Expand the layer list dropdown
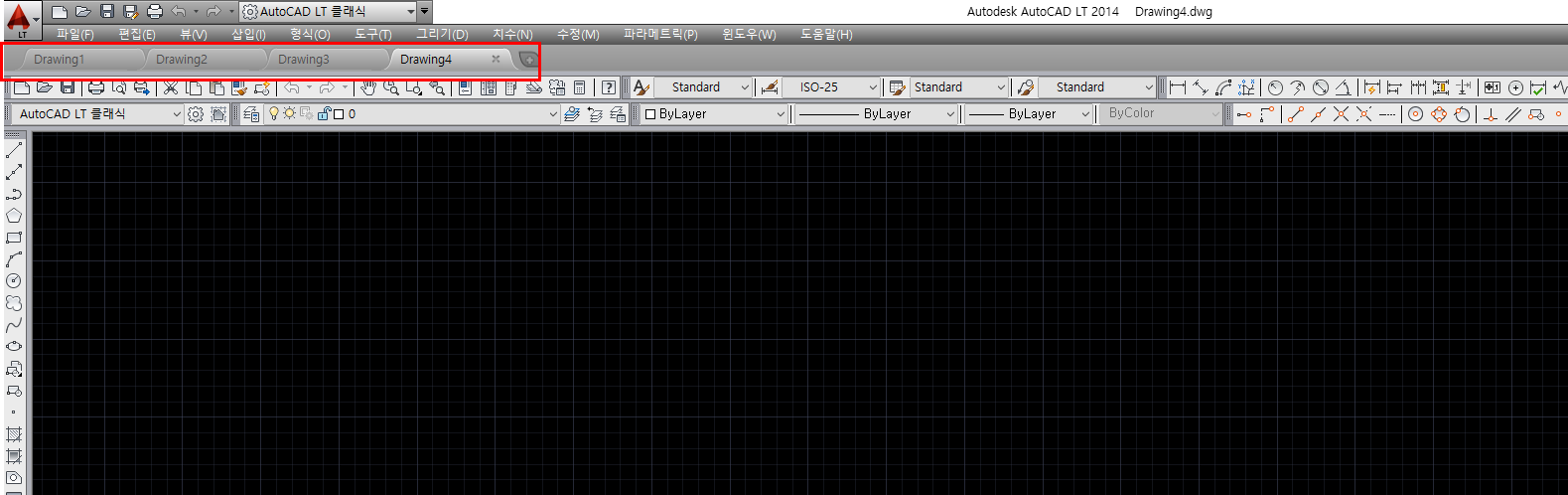The height and width of the screenshot is (495, 1568). (553, 114)
